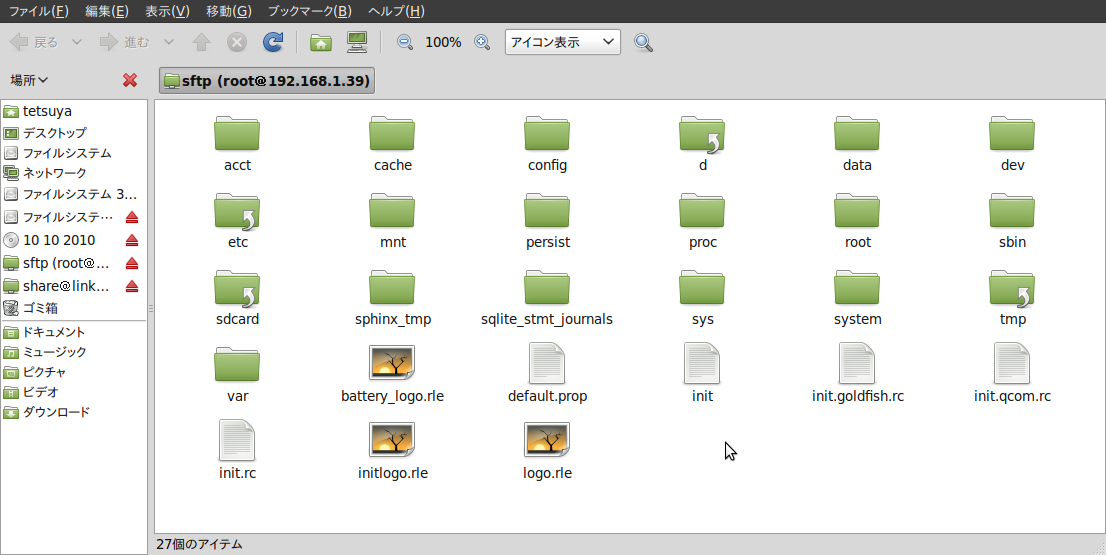Open the 編集(E) menu
The width and height of the screenshot is (1106, 555).
coord(107,11)
